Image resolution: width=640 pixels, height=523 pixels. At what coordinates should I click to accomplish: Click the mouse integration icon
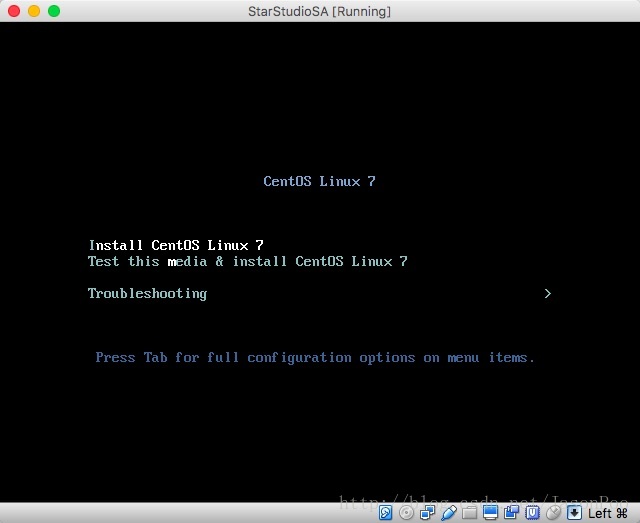coord(553,513)
